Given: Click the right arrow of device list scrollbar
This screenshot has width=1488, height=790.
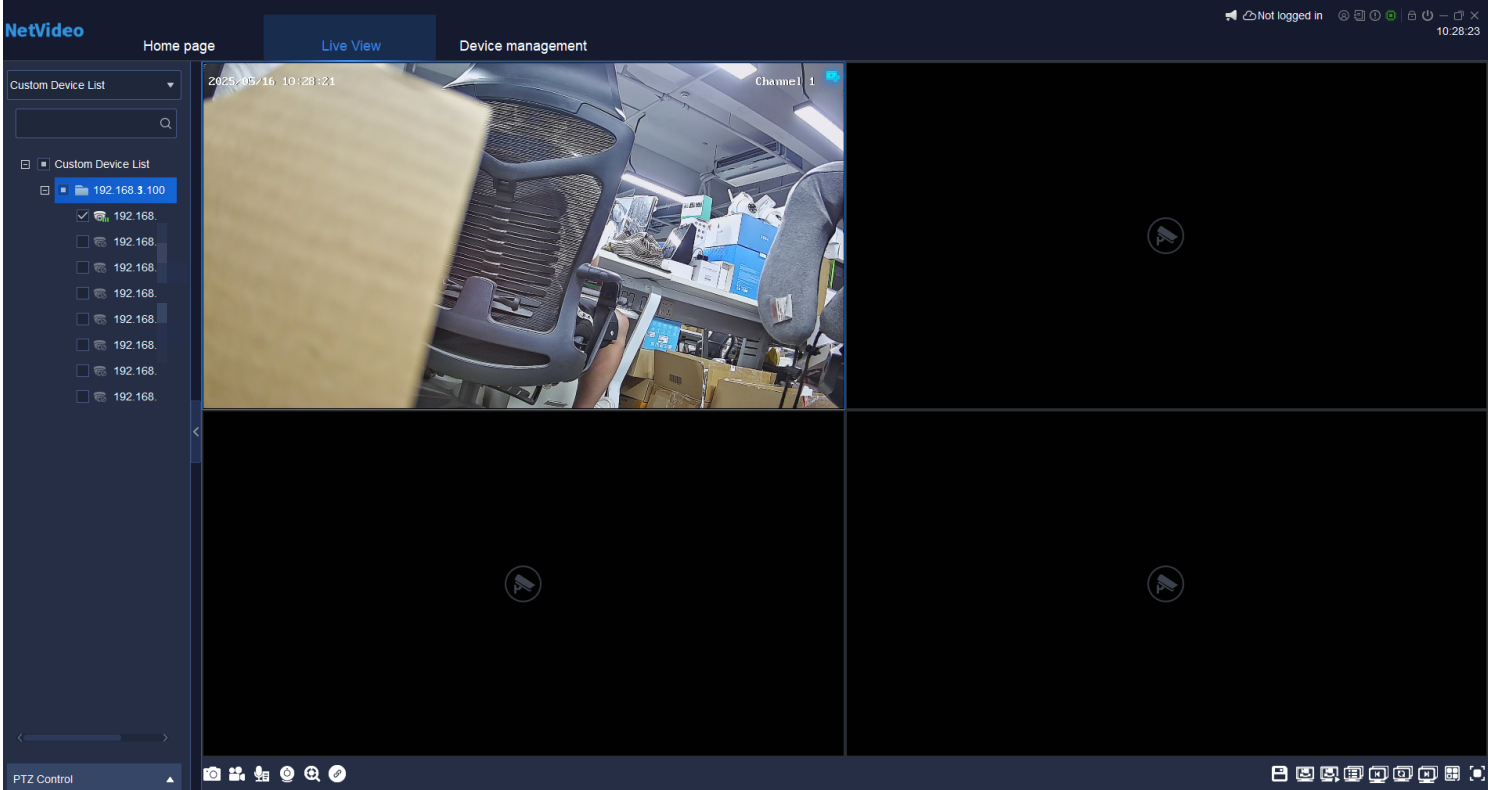Looking at the screenshot, I should coord(165,738).
